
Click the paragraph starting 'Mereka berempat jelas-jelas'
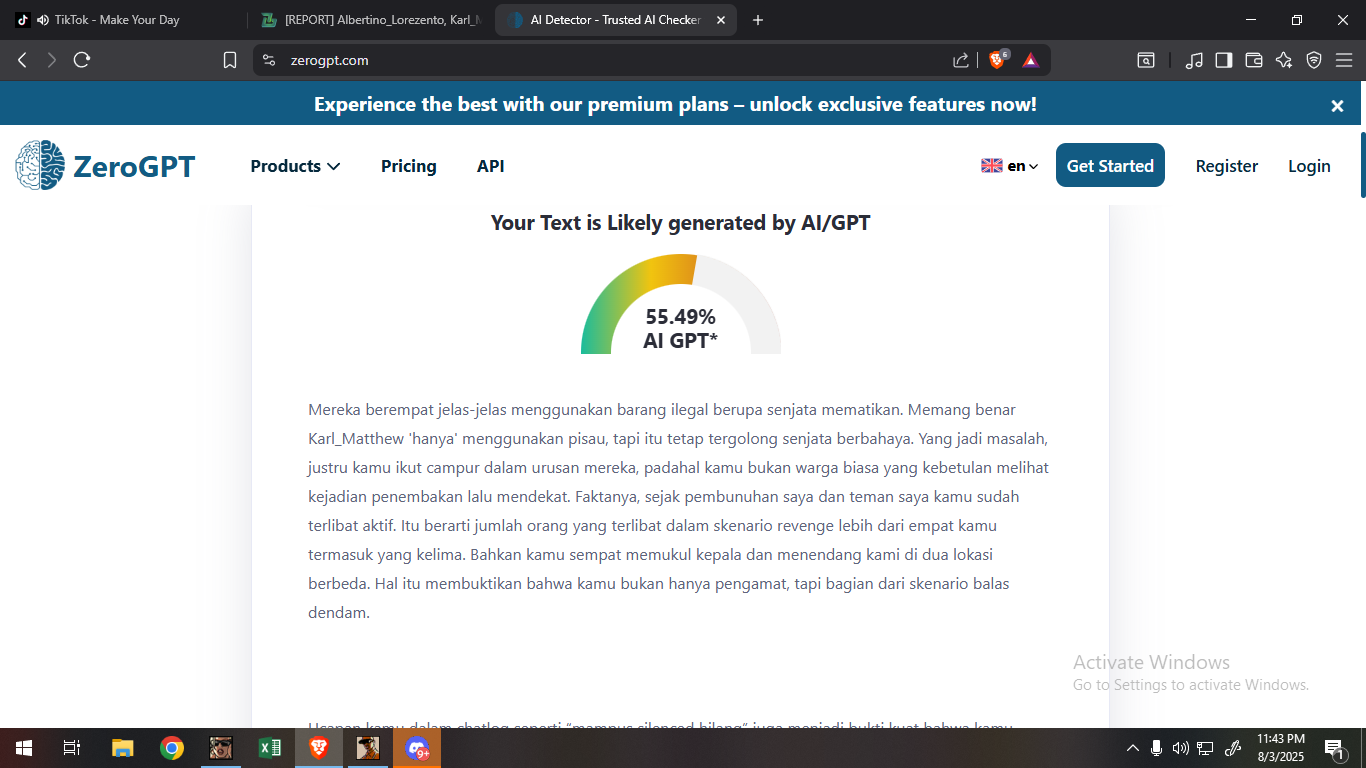click(679, 511)
